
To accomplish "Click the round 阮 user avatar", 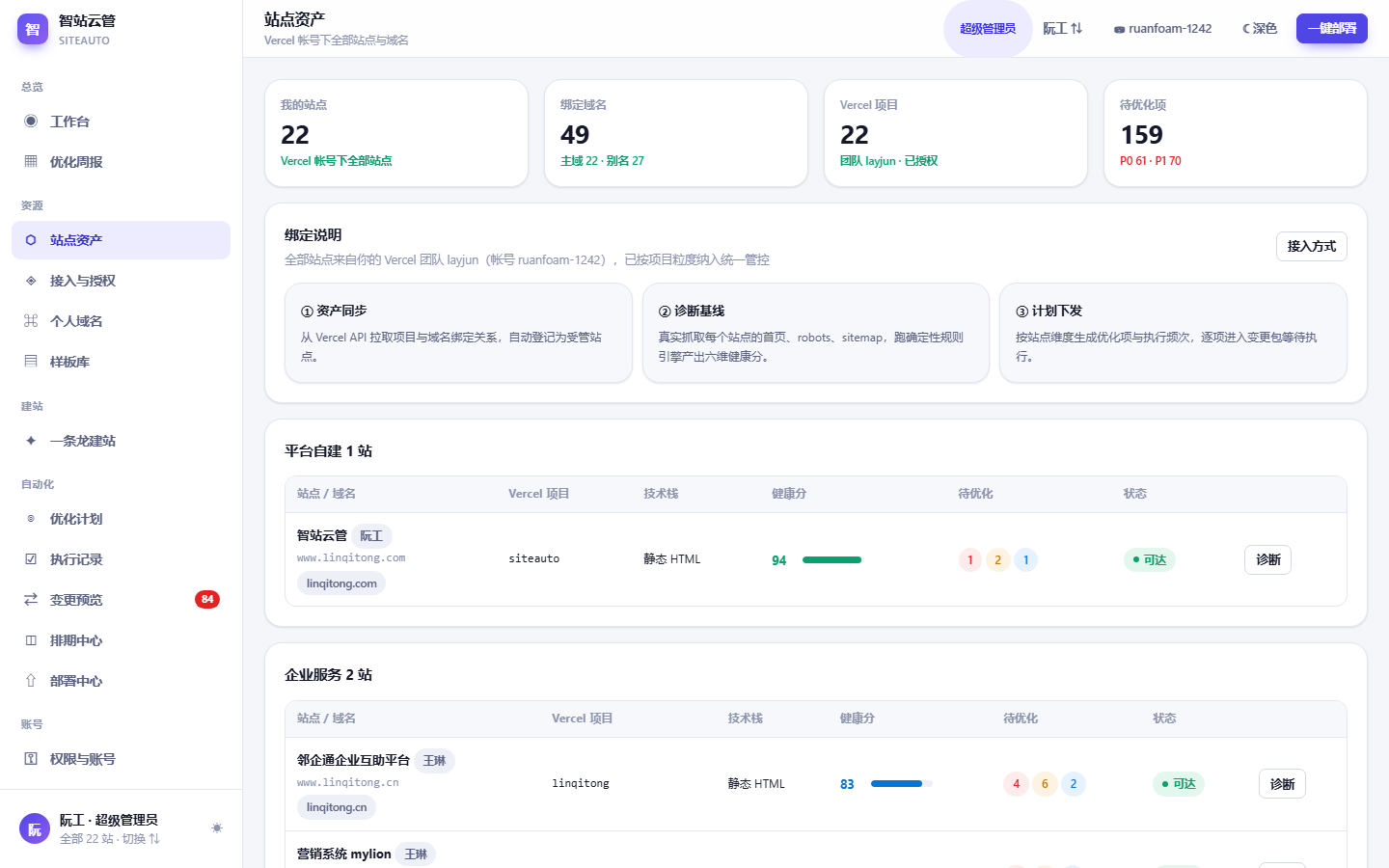I will pyautogui.click(x=35, y=828).
